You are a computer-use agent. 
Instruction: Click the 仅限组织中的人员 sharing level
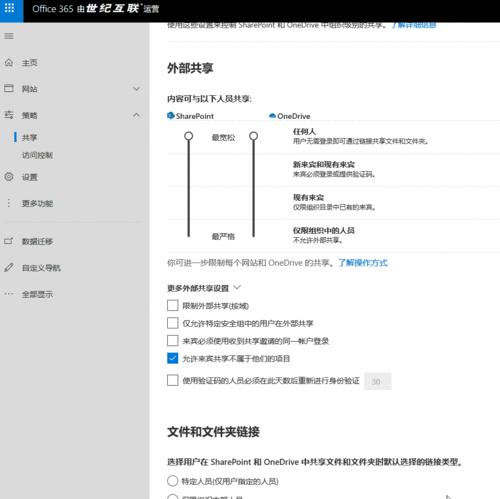pos(324,230)
